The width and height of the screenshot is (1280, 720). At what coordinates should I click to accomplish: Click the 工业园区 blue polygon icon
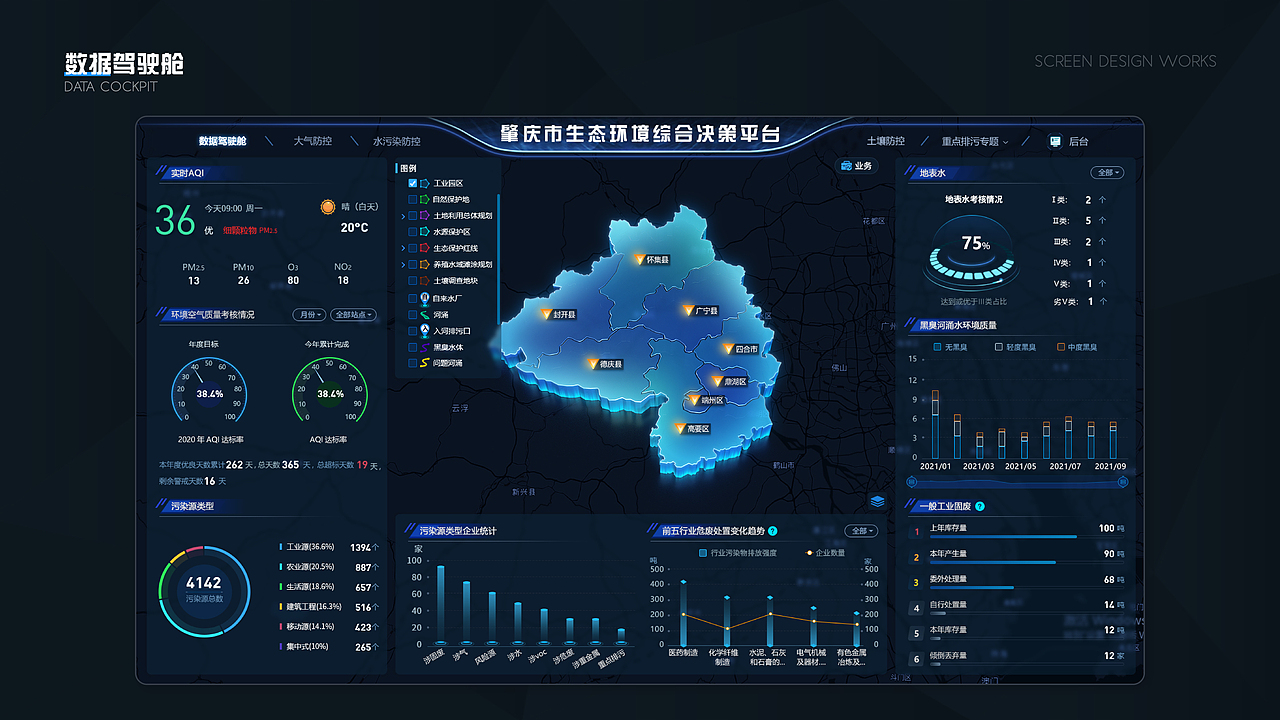pyautogui.click(x=424, y=184)
